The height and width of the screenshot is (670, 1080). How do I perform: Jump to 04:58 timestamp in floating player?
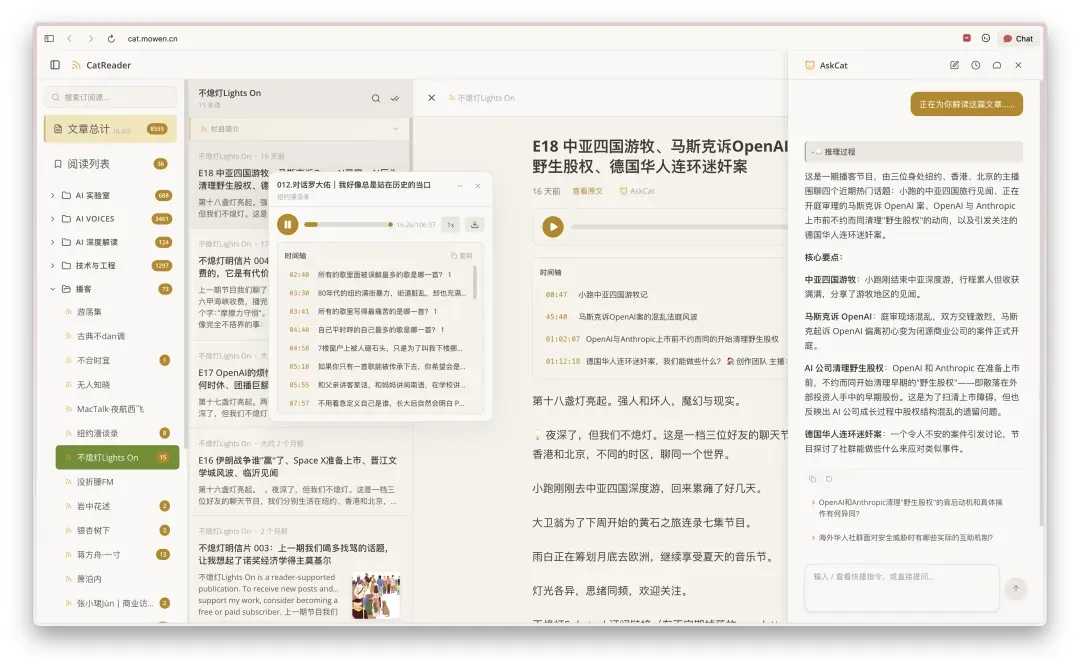click(x=299, y=348)
